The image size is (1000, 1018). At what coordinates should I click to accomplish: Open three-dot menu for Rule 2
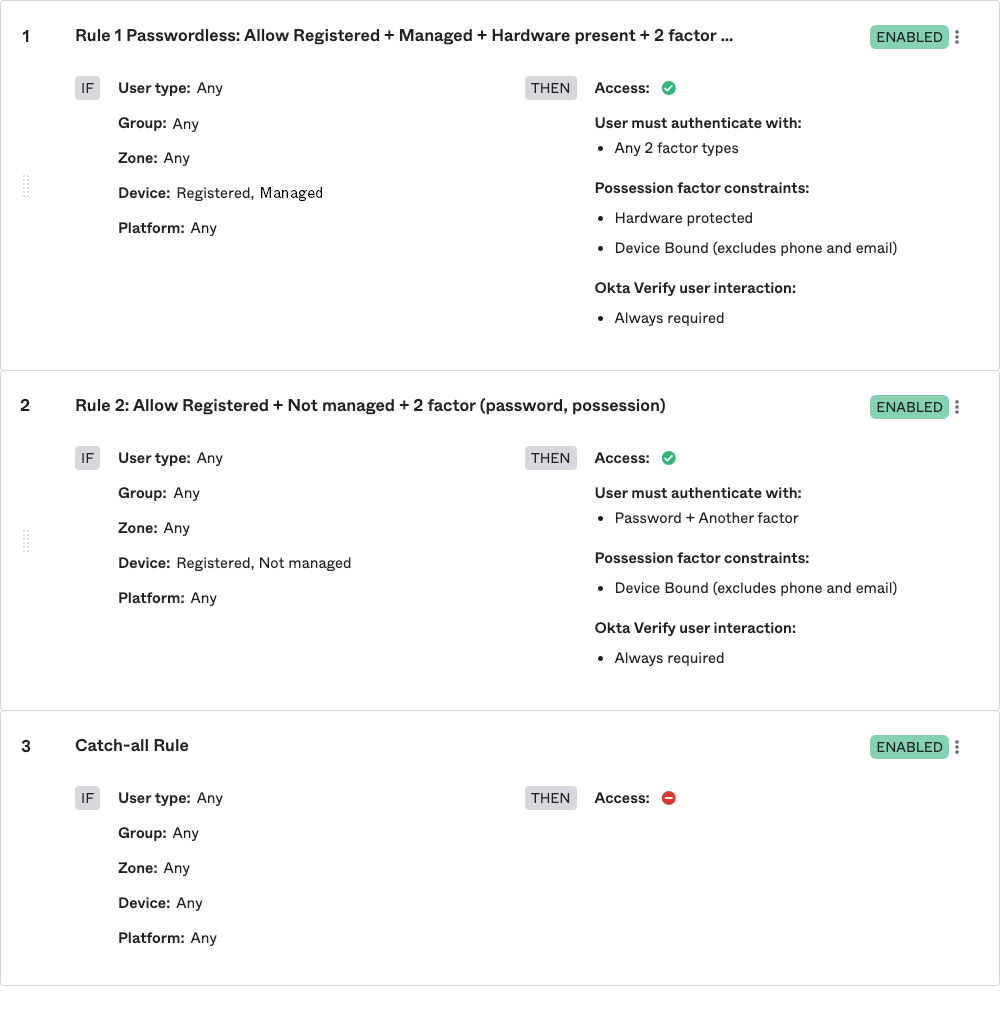[957, 407]
